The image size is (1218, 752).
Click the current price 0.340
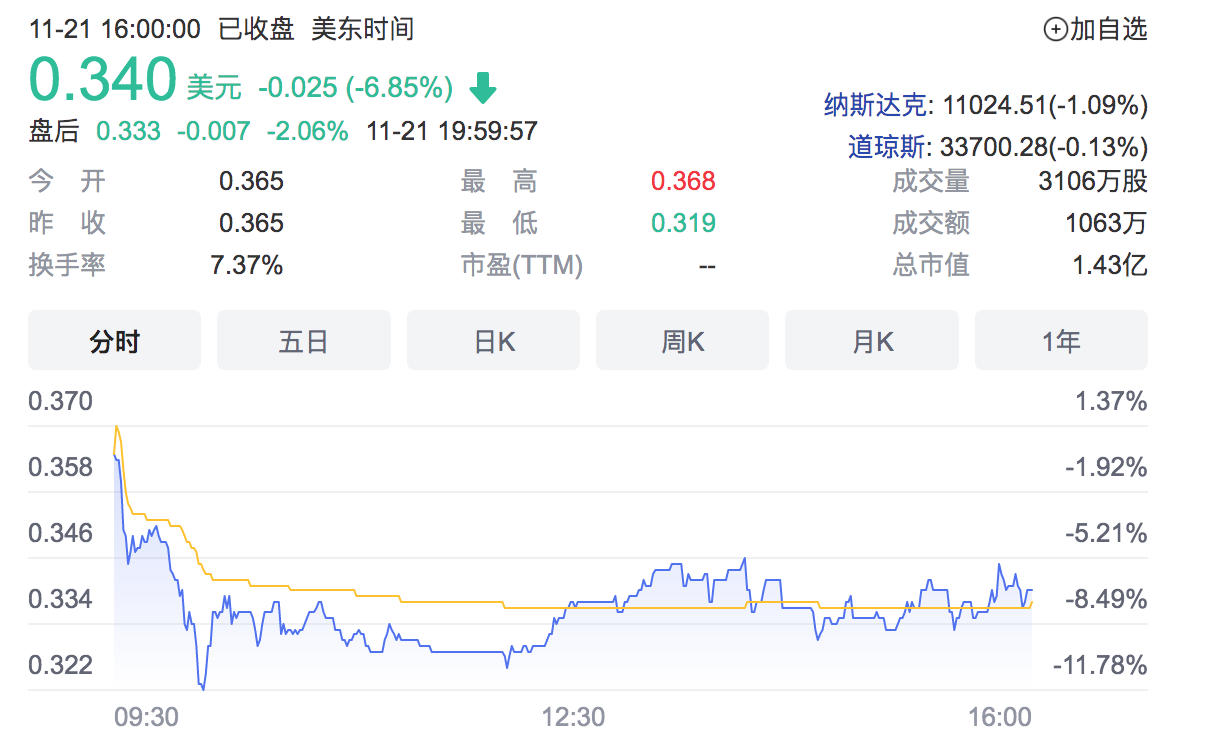(103, 80)
